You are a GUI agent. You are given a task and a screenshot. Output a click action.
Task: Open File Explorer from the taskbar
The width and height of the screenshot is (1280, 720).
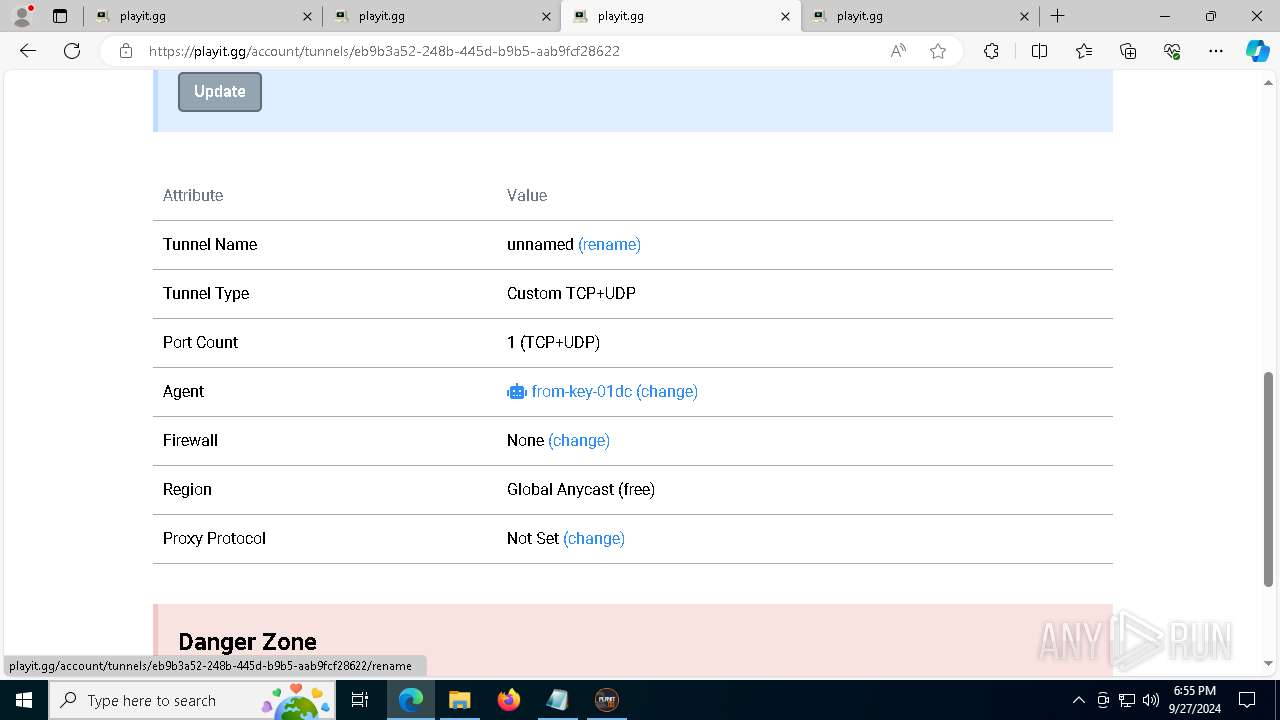(x=459, y=700)
